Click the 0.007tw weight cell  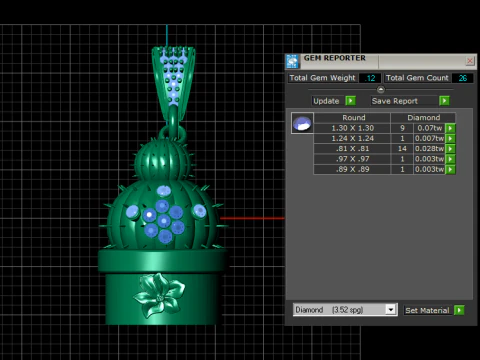tap(429, 138)
